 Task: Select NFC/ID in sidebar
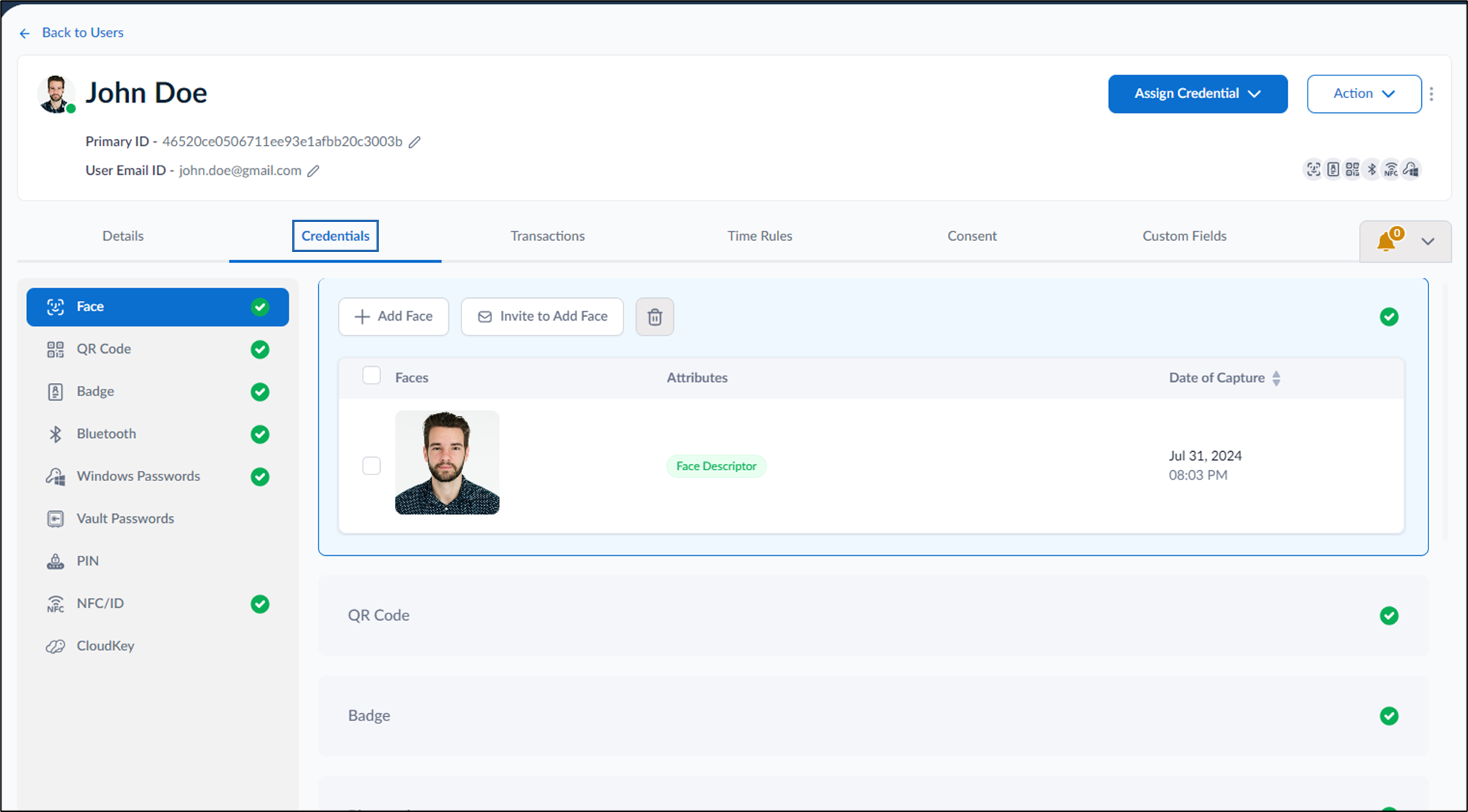pyautogui.click(x=157, y=604)
